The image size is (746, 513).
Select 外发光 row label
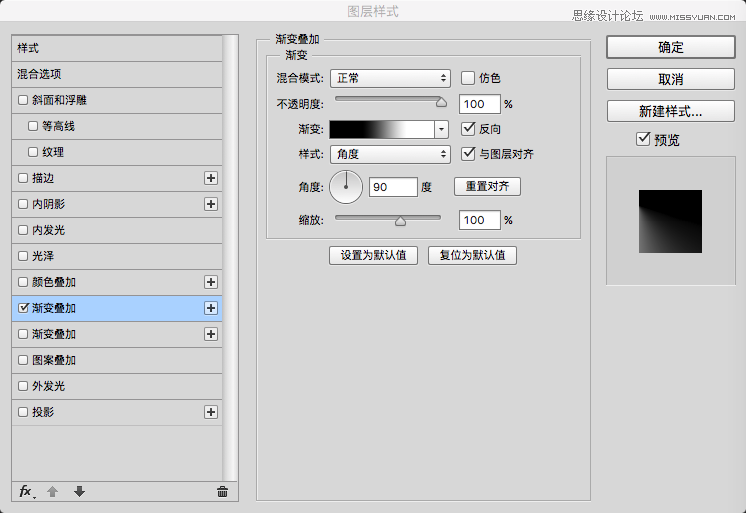[x=48, y=386]
